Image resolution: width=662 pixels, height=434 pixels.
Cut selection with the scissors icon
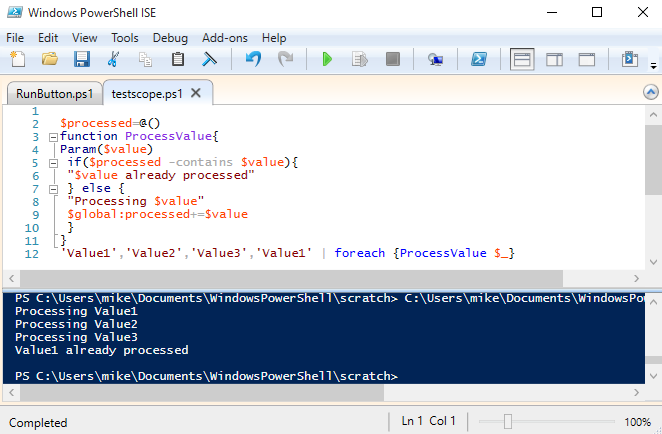pyautogui.click(x=113, y=59)
